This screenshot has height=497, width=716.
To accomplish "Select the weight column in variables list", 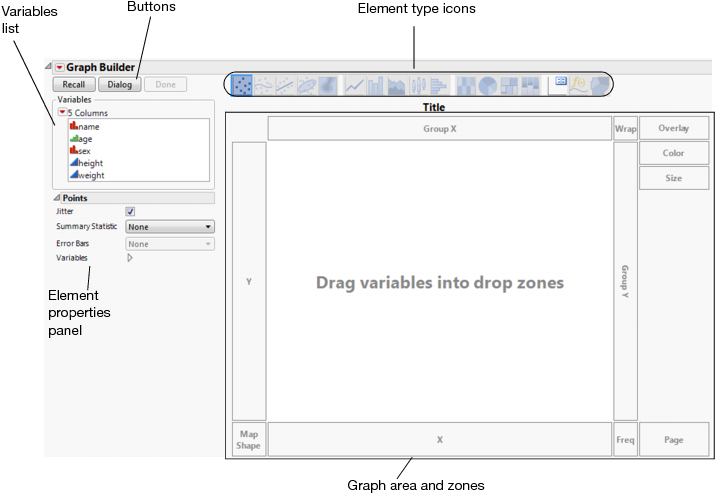I will 139,175.
